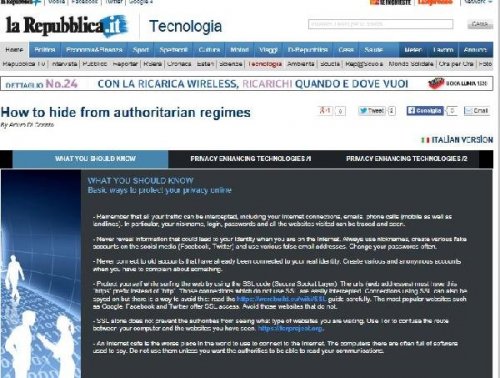Click in the site search field
Viewport: 500px width, 378px height.
pyautogui.click(x=380, y=24)
